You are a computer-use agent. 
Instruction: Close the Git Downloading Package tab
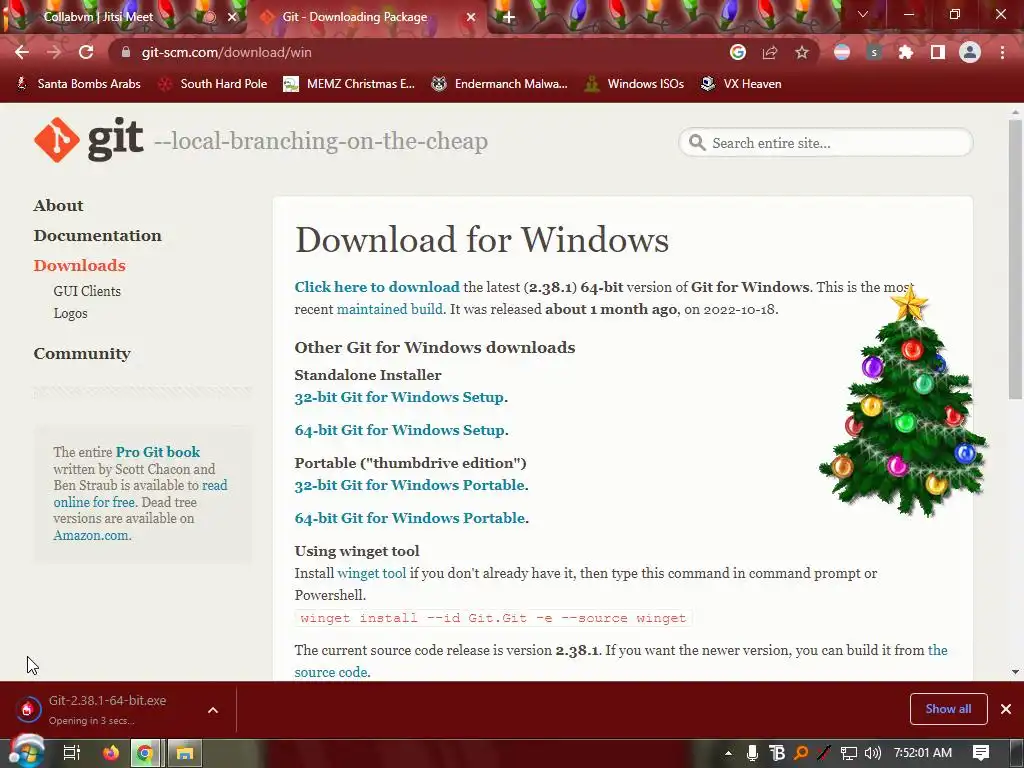tap(471, 17)
